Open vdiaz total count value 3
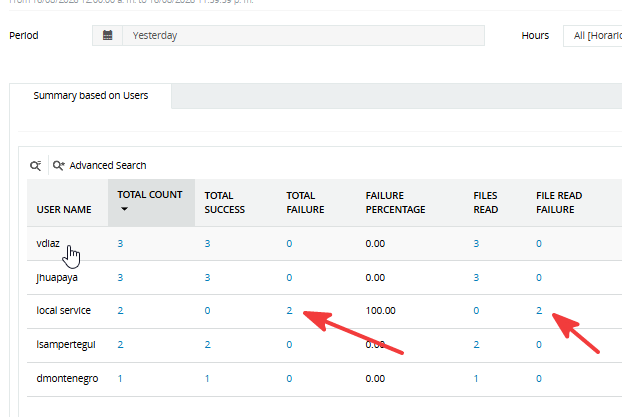622x417 pixels. pyautogui.click(x=120, y=244)
